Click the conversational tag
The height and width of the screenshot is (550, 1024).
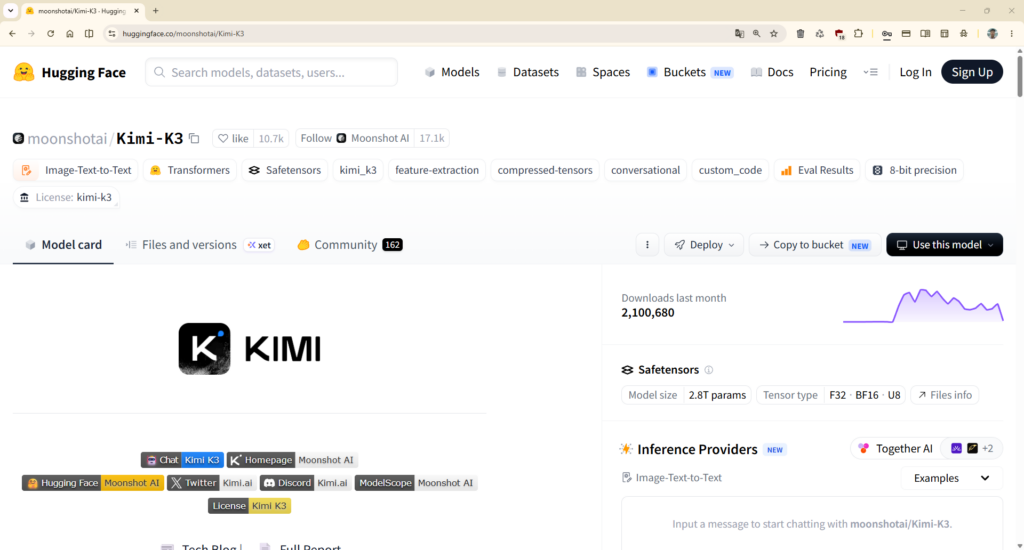645,170
